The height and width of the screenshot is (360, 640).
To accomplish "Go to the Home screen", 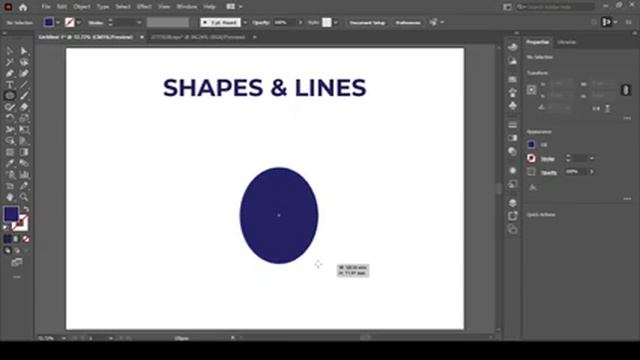I will [23, 7].
